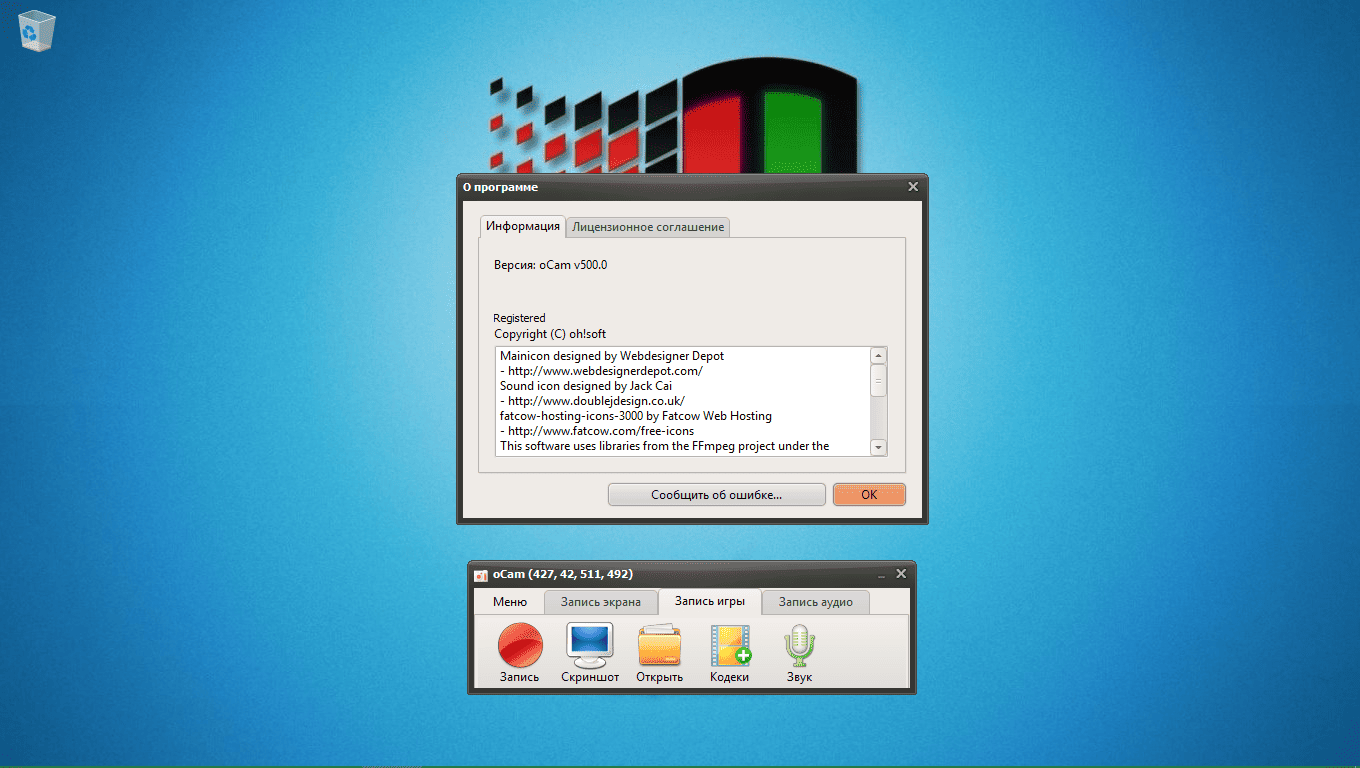Image resolution: width=1360 pixels, height=768 pixels.
Task: Click the 'Sound icon designed by Jack Cai' line
Action: (586, 386)
